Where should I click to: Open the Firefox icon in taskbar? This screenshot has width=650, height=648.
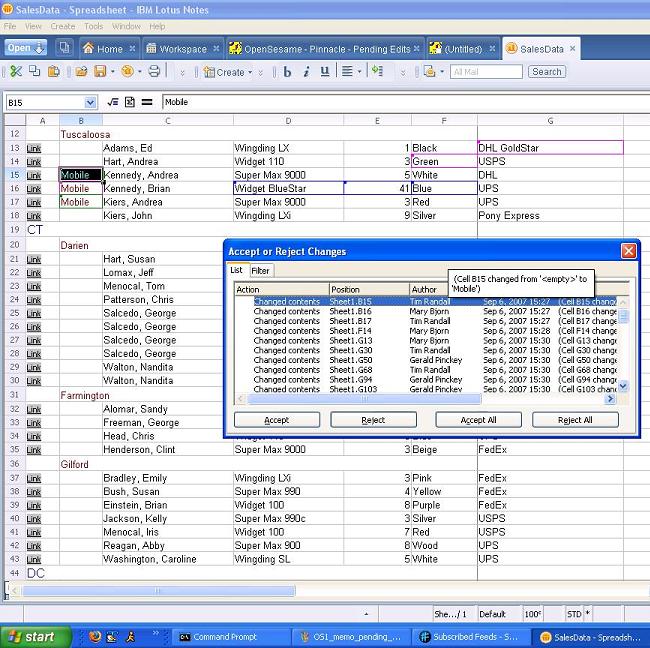95,636
